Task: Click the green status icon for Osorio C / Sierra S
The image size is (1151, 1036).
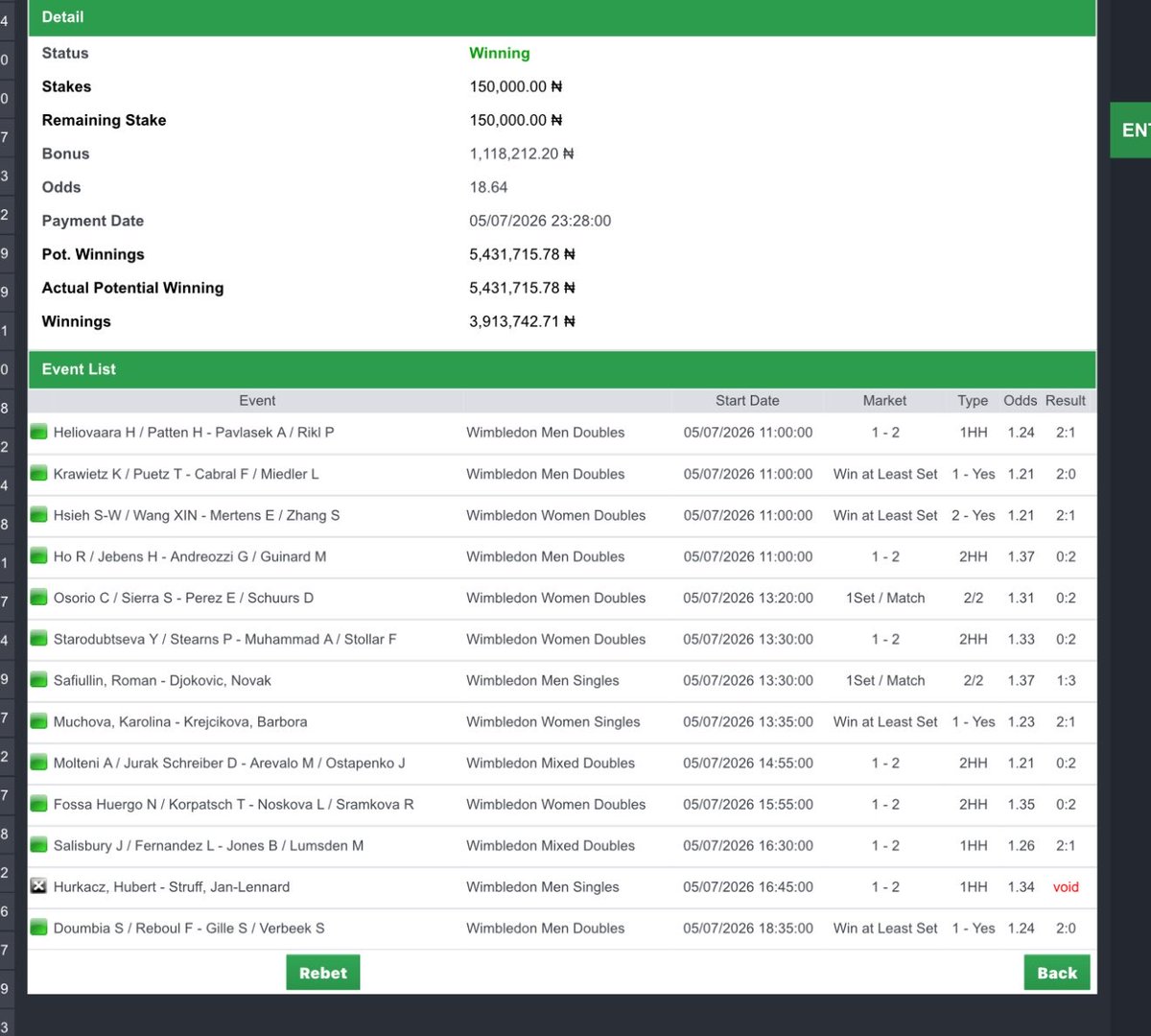Action: point(38,597)
